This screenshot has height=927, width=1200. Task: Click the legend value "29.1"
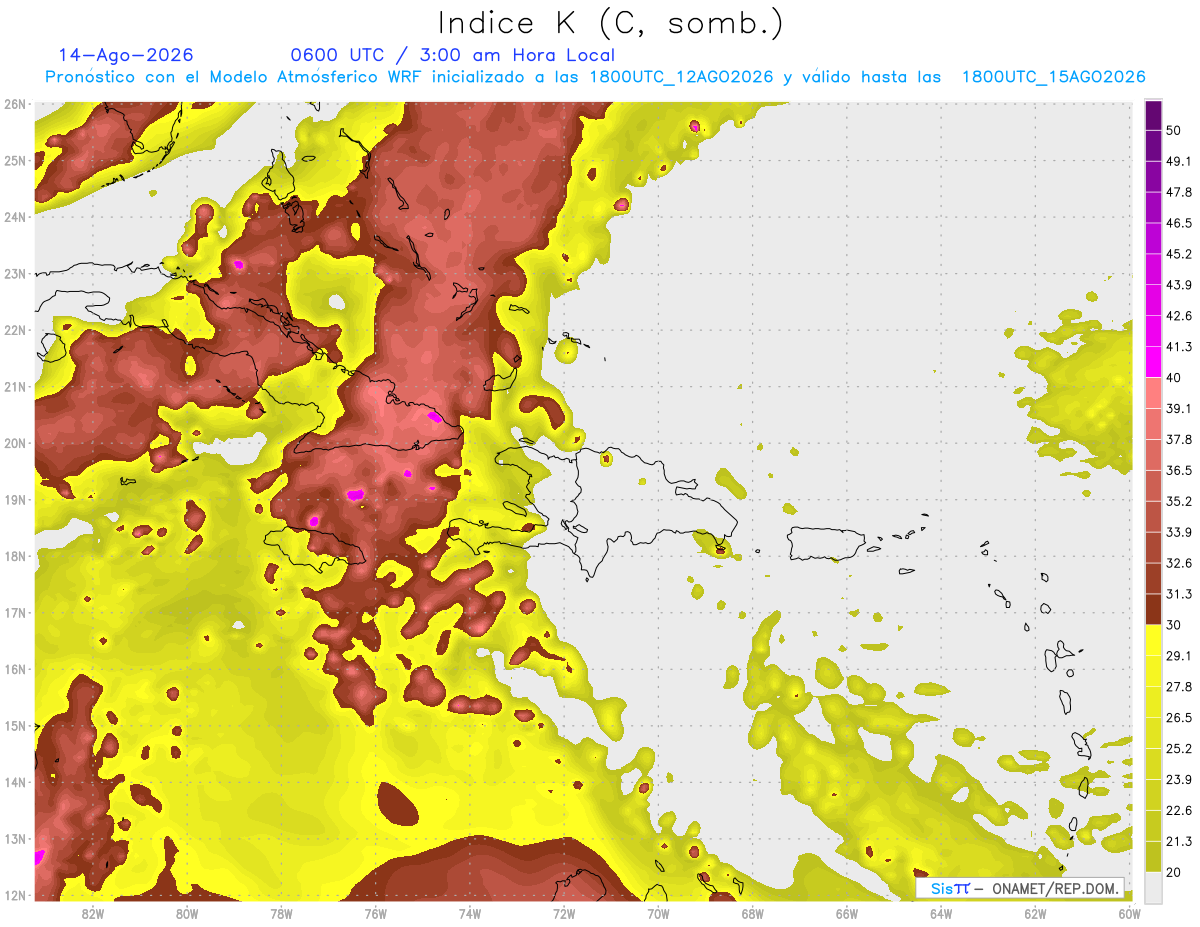[1179, 656]
